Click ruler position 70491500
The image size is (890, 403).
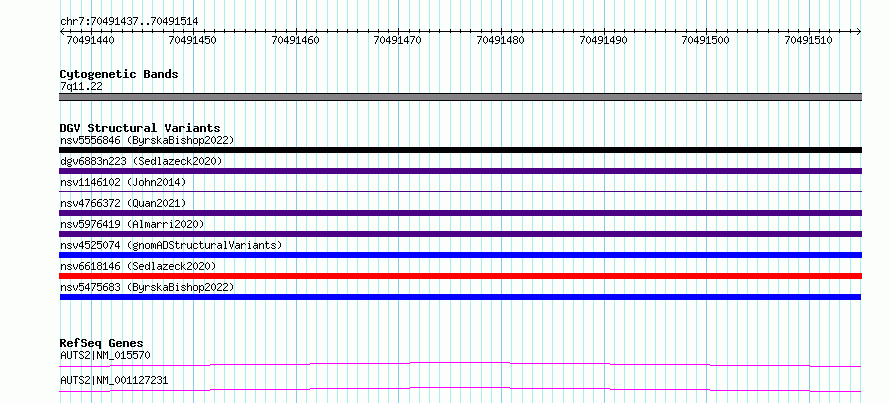click(x=706, y=40)
